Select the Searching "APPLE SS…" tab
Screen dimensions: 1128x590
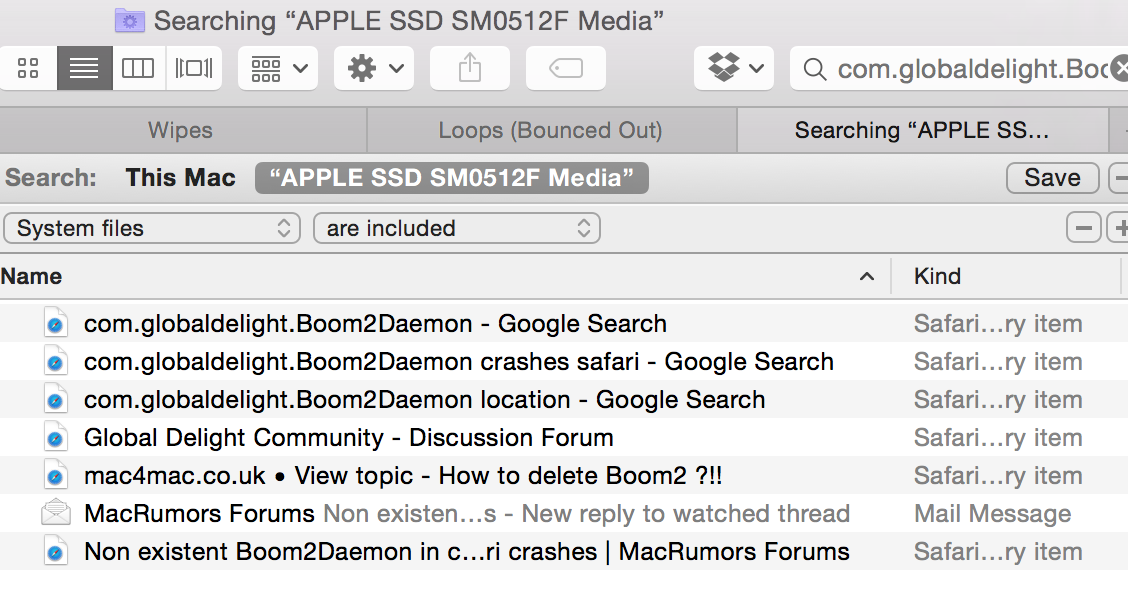[x=922, y=130]
